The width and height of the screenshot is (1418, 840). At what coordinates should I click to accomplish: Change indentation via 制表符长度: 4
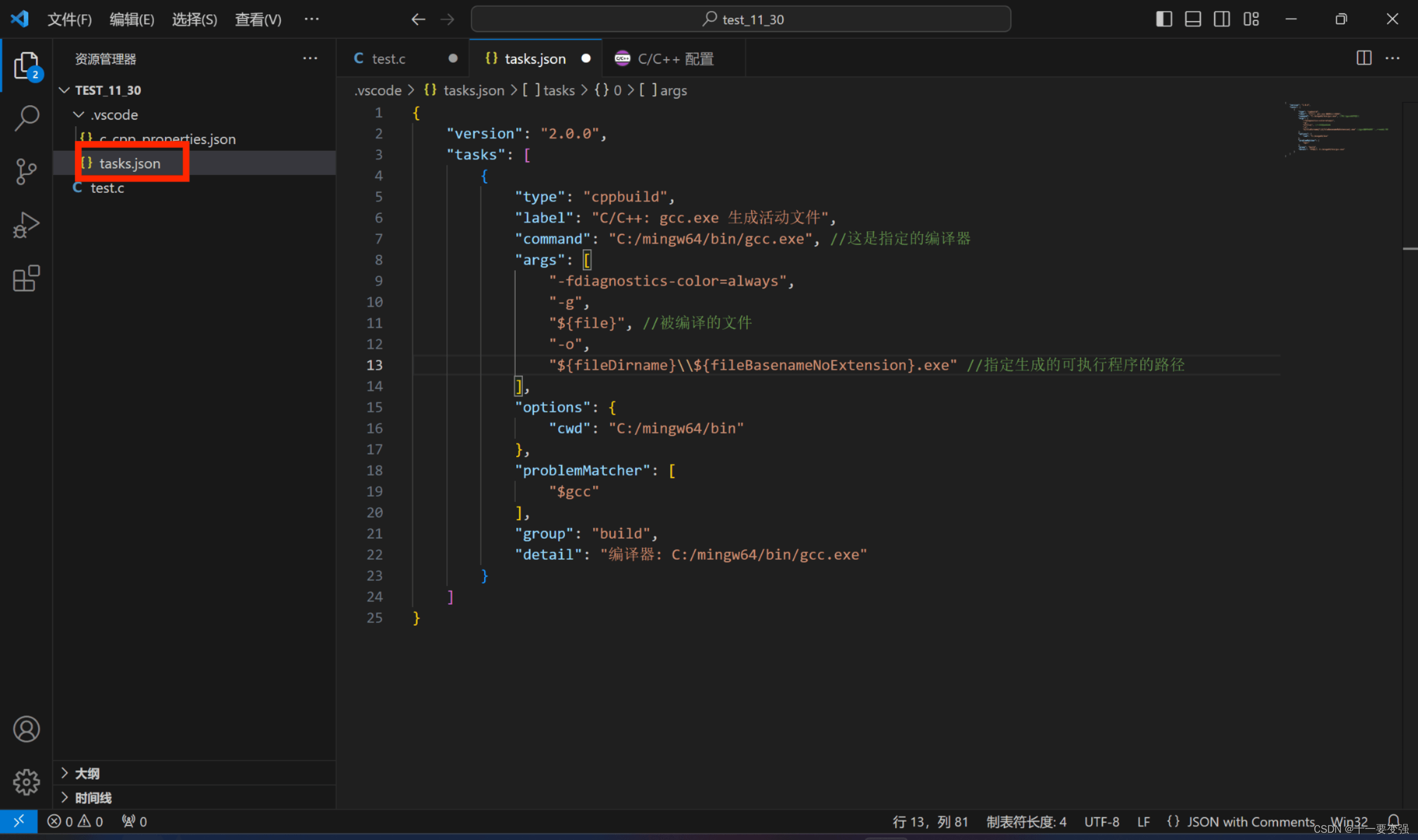click(1026, 821)
